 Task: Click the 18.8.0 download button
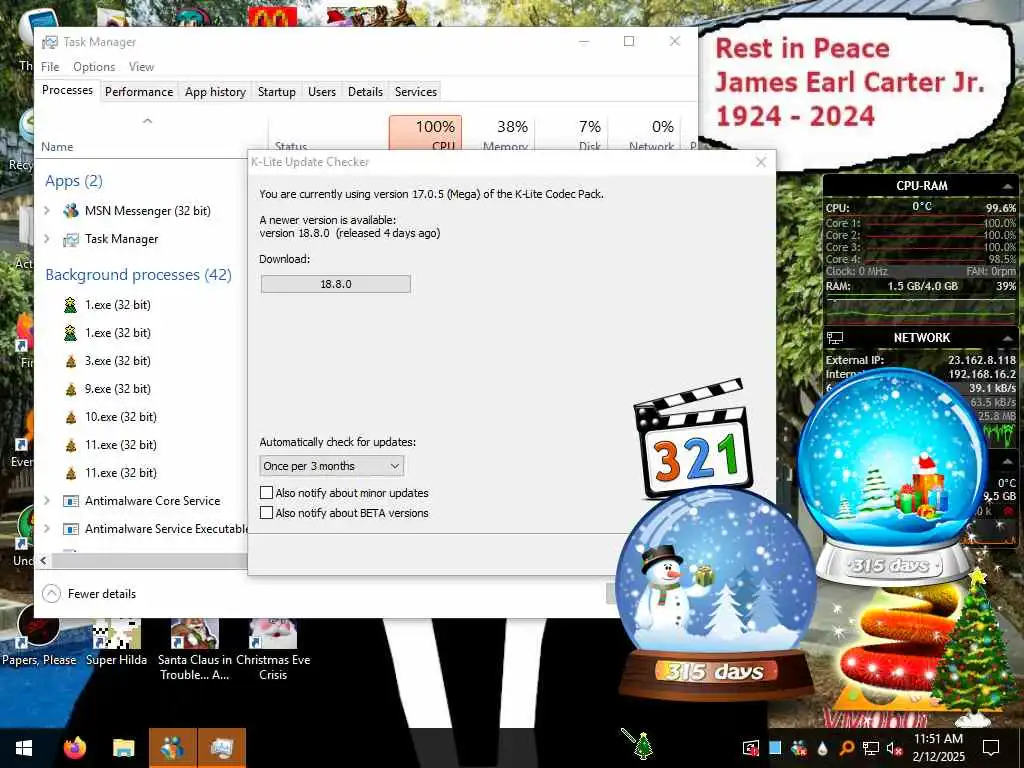(x=336, y=284)
